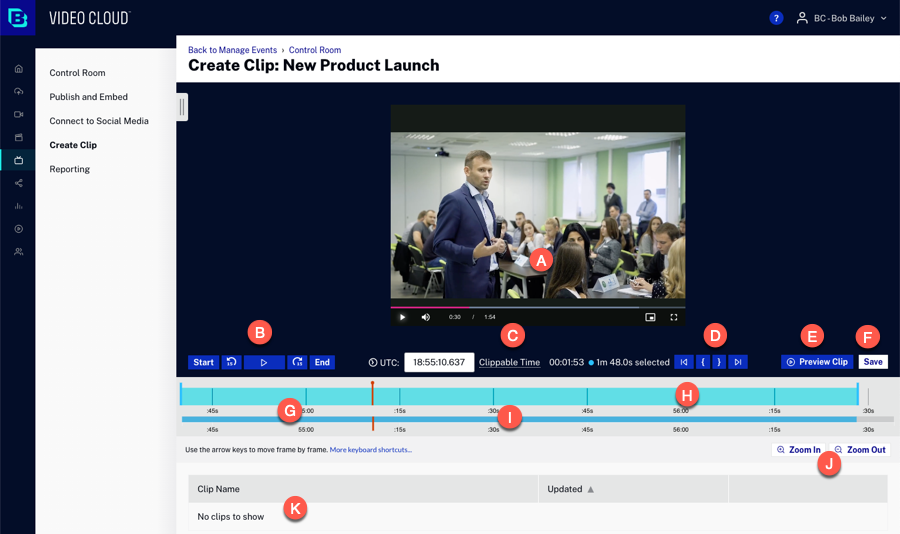
Task: Click the Preview Clip button
Action: 817,362
